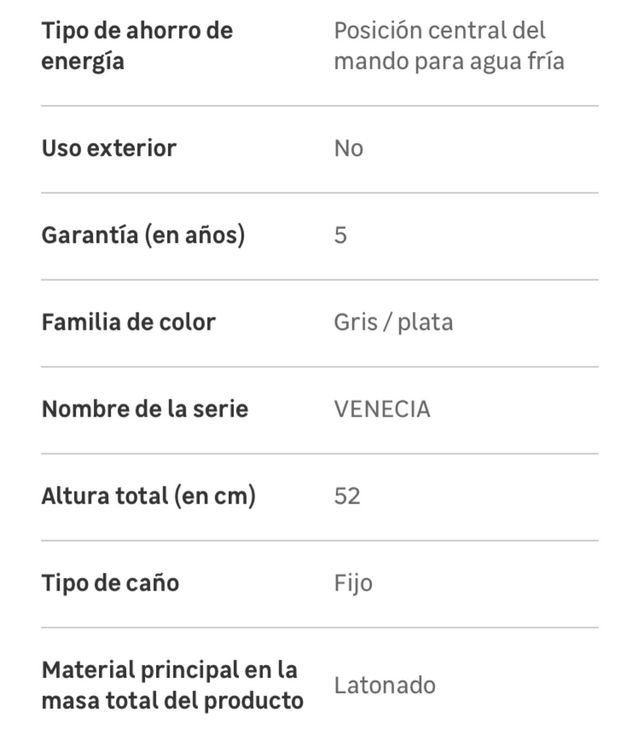The width and height of the screenshot is (640, 745).
Task: Click the 'Familia de color' label
Action: [128, 322]
